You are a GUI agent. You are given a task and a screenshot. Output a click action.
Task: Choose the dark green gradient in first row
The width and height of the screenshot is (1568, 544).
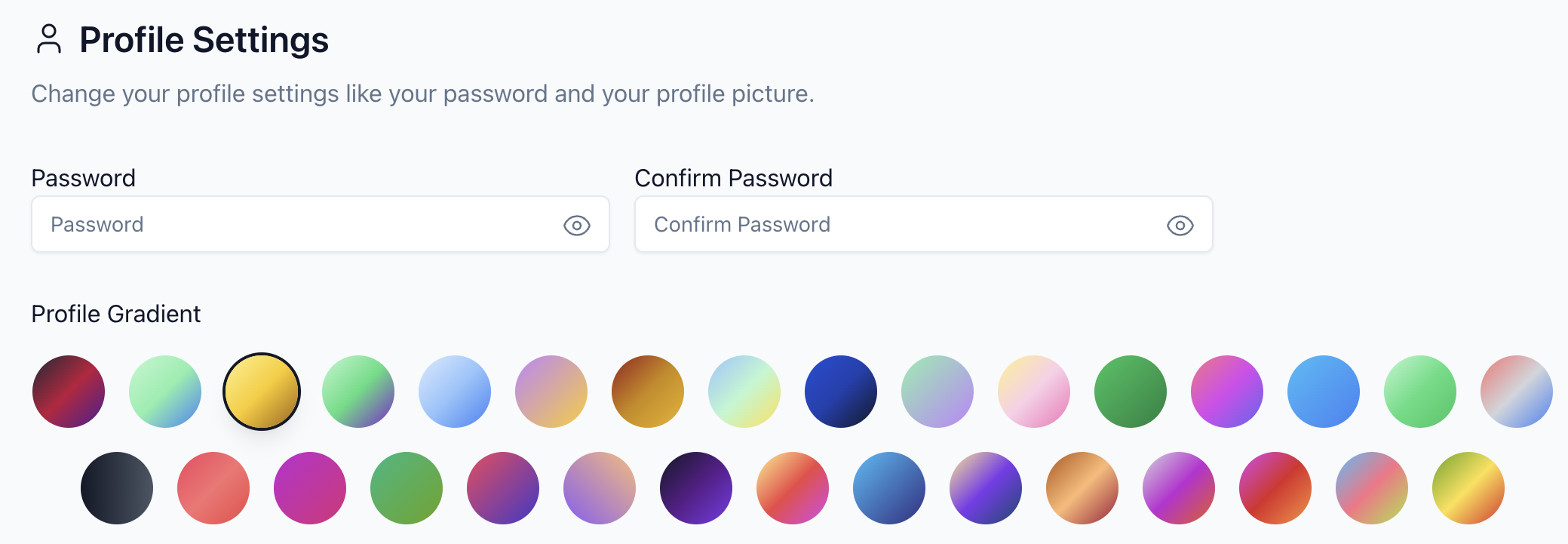[1131, 392]
